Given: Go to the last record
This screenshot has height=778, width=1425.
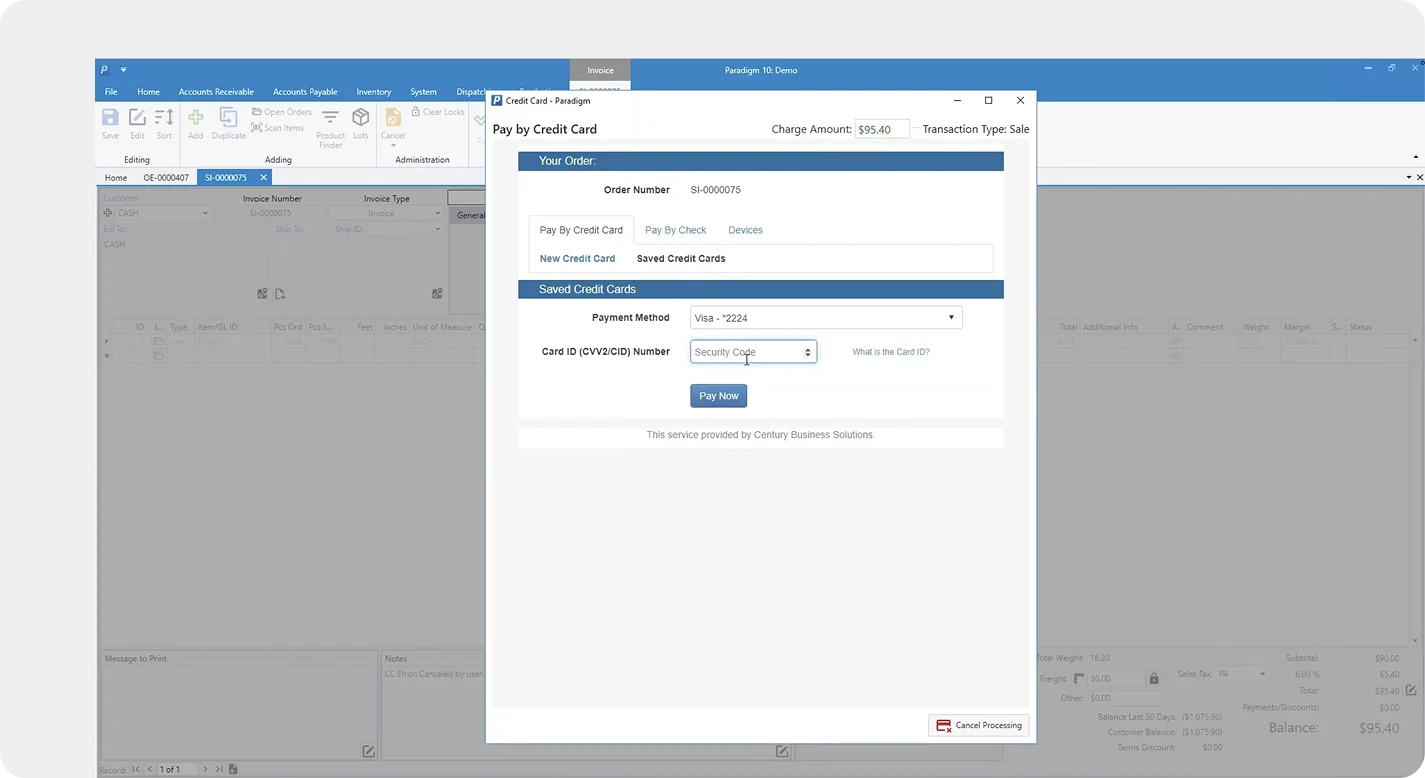Looking at the screenshot, I should [x=219, y=769].
